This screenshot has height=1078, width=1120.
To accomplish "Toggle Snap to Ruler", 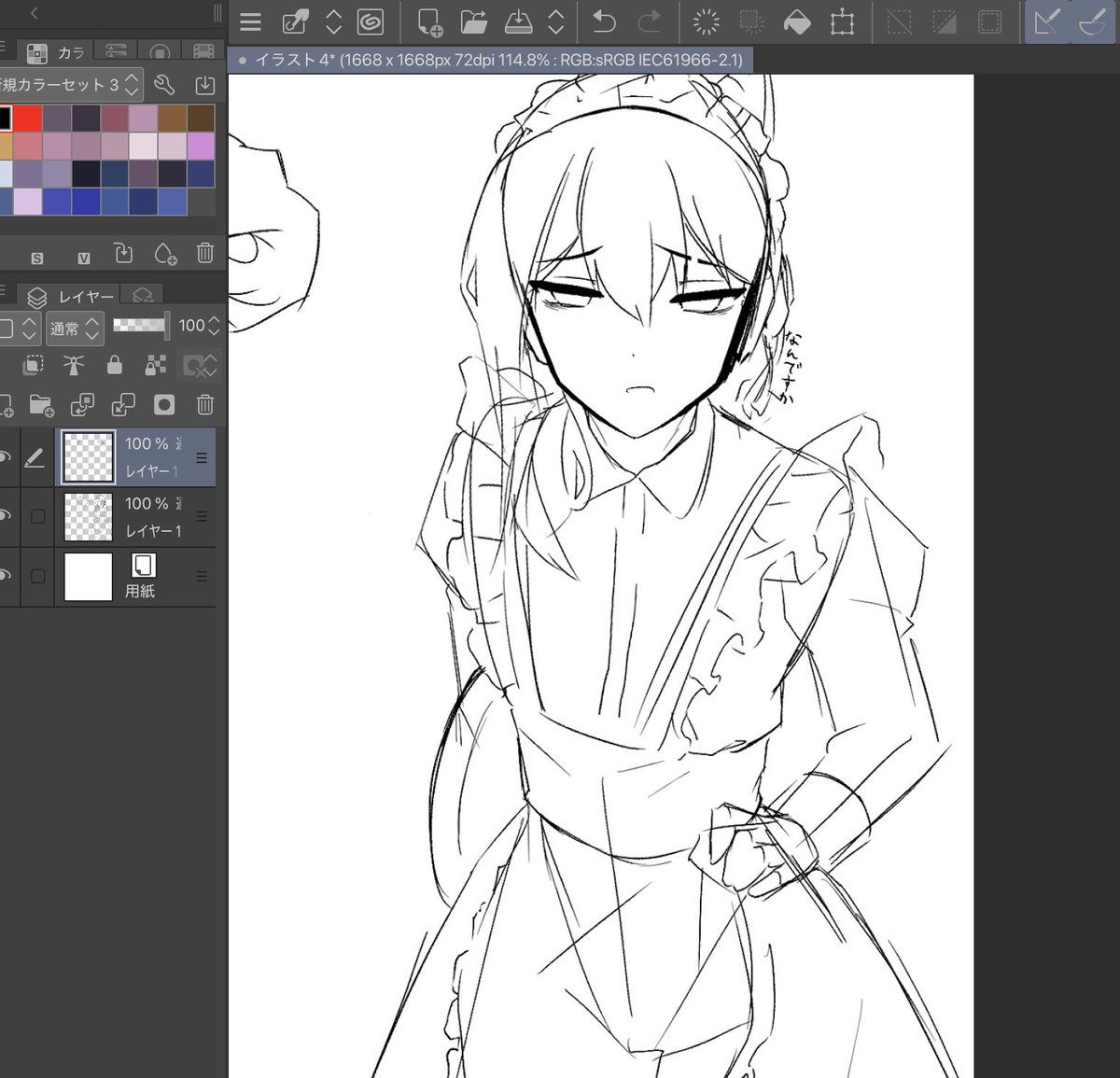I will (1047, 21).
